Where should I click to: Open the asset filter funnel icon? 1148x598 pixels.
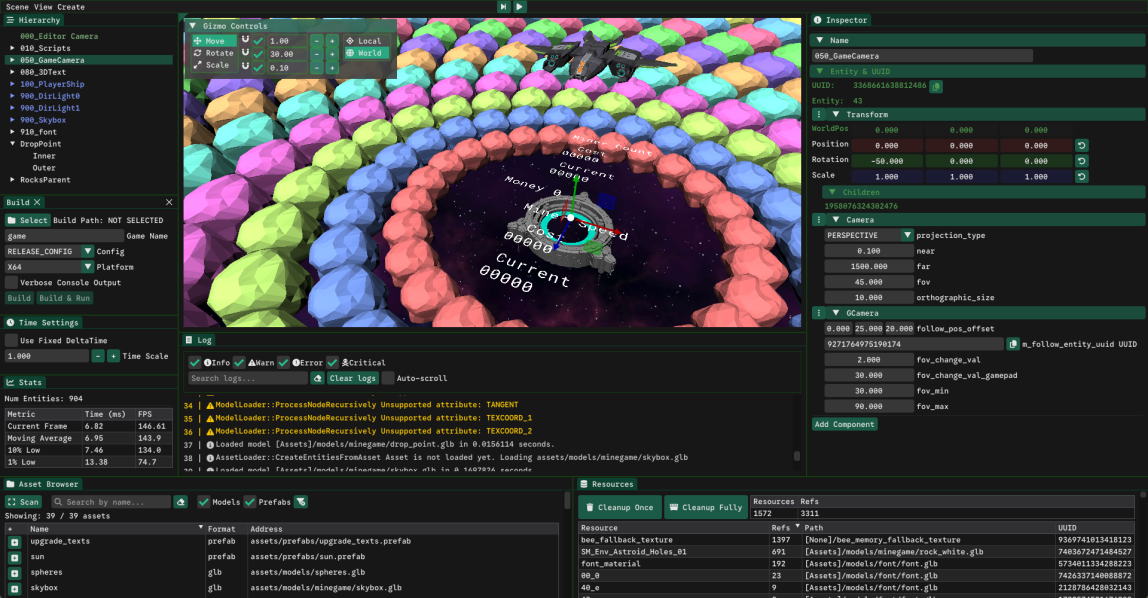pyautogui.click(x=301, y=501)
